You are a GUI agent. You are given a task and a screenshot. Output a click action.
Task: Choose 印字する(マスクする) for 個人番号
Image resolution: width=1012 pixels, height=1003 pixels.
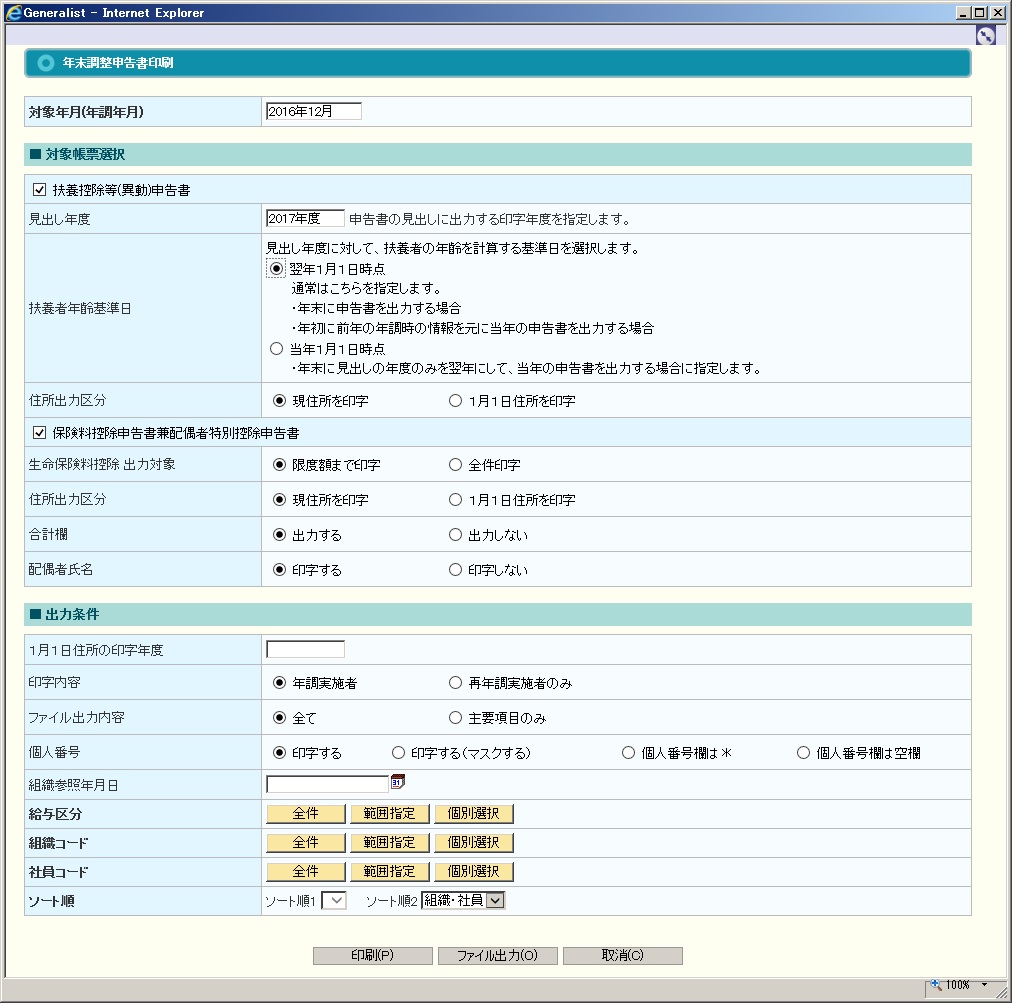(x=399, y=753)
